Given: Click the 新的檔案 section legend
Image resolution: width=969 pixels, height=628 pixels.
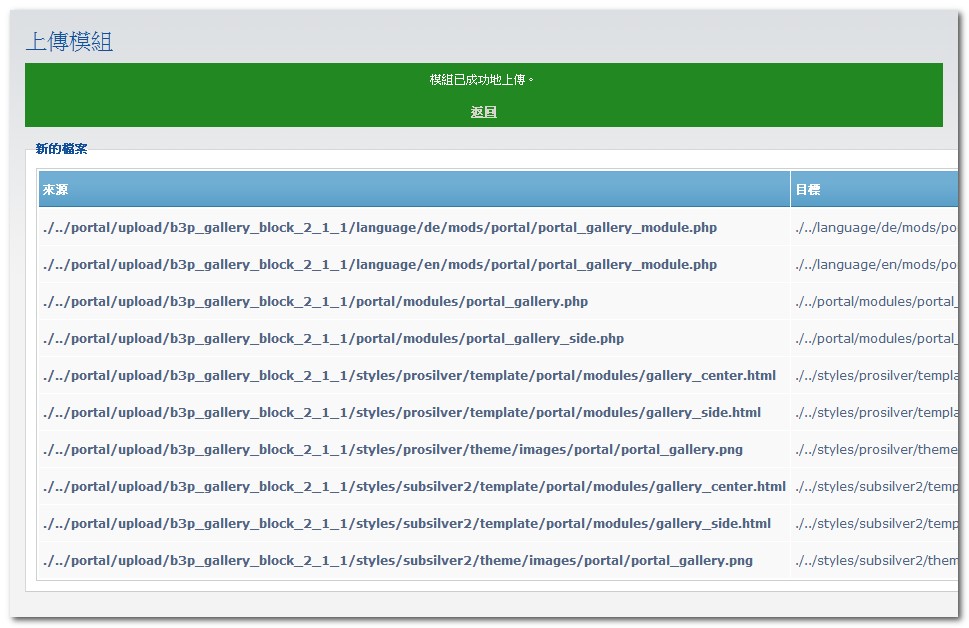Looking at the screenshot, I should point(61,149).
